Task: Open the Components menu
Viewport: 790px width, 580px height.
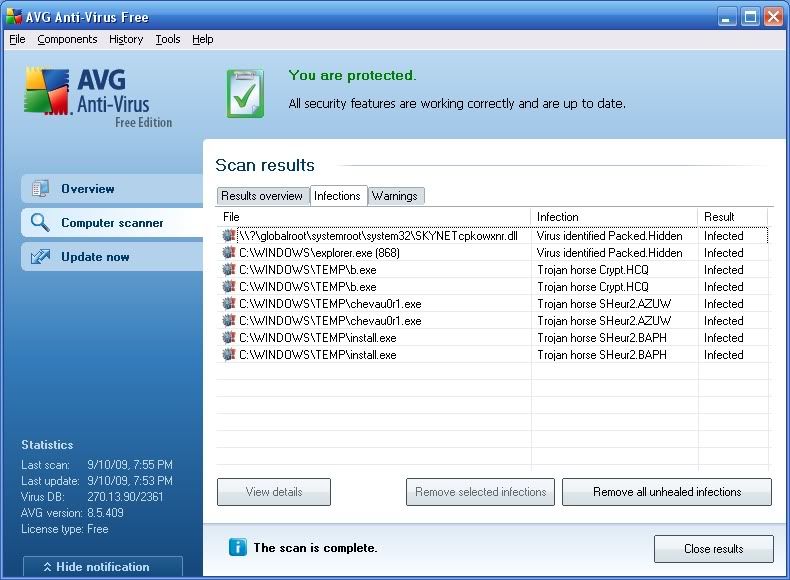Action: [67, 39]
